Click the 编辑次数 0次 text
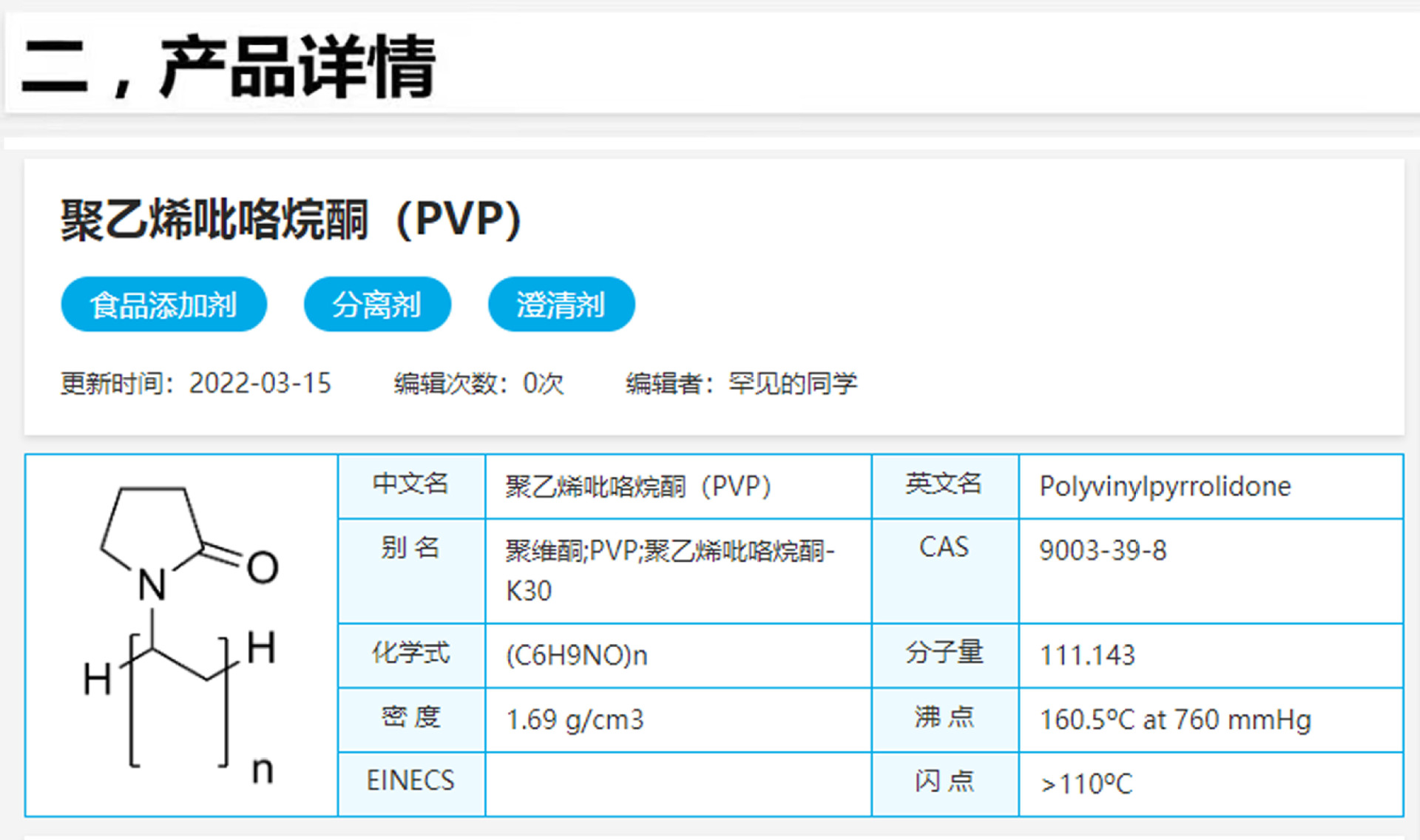 (x=479, y=383)
